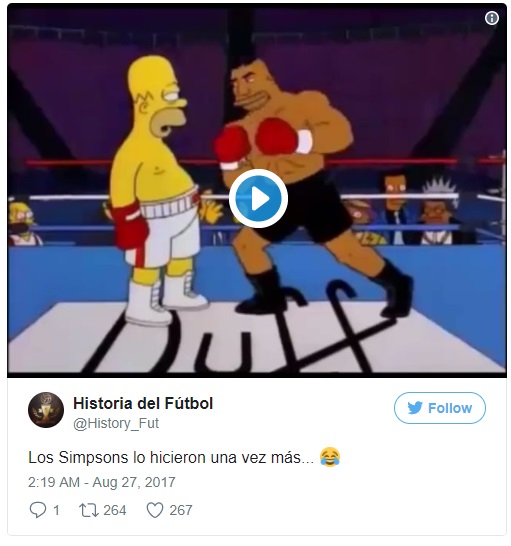Reply using the speech bubble icon
The height and width of the screenshot is (546, 511).
pyautogui.click(x=38, y=510)
